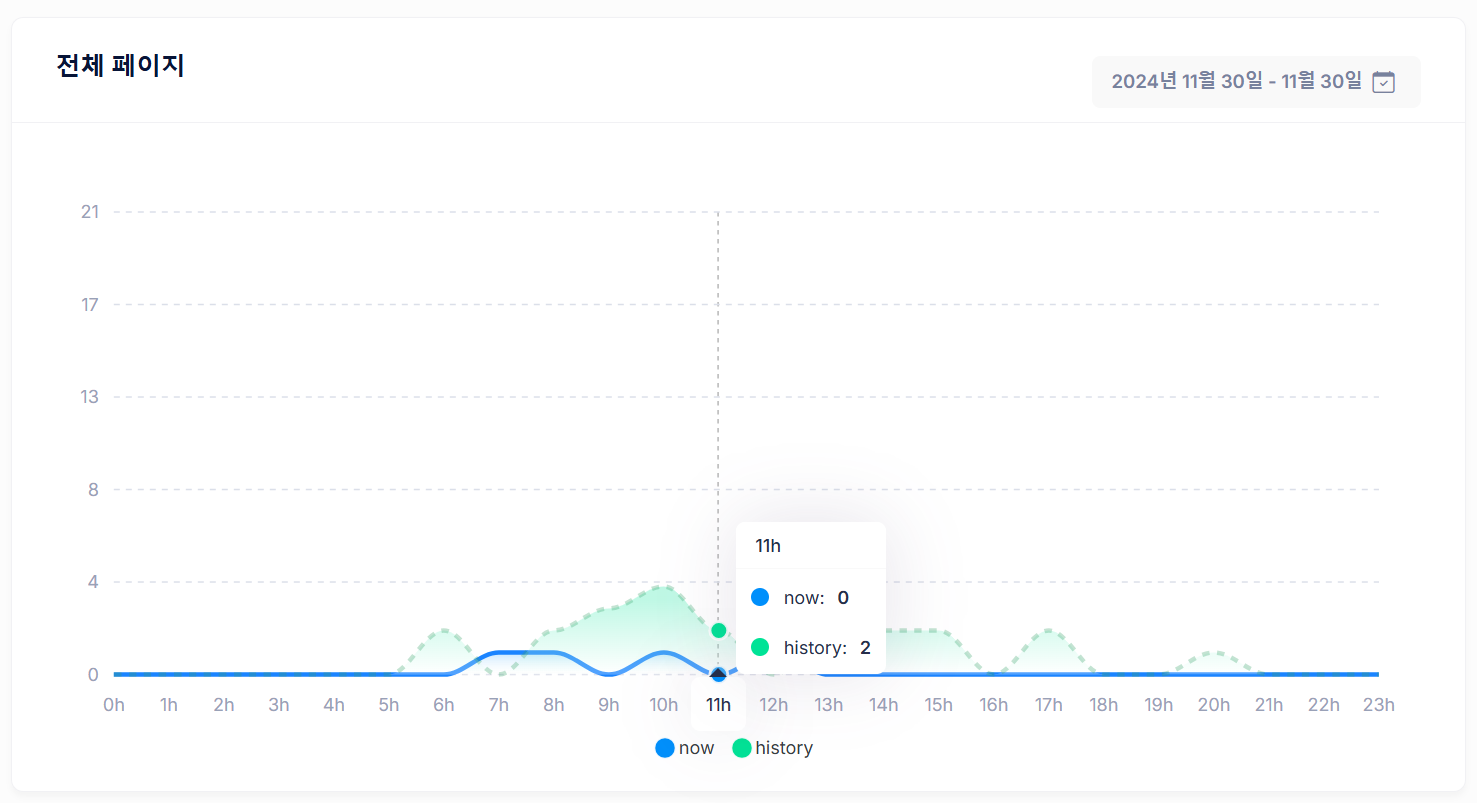The image size is (1477, 803).
Task: Click the 20h x-axis label
Action: point(1214,705)
